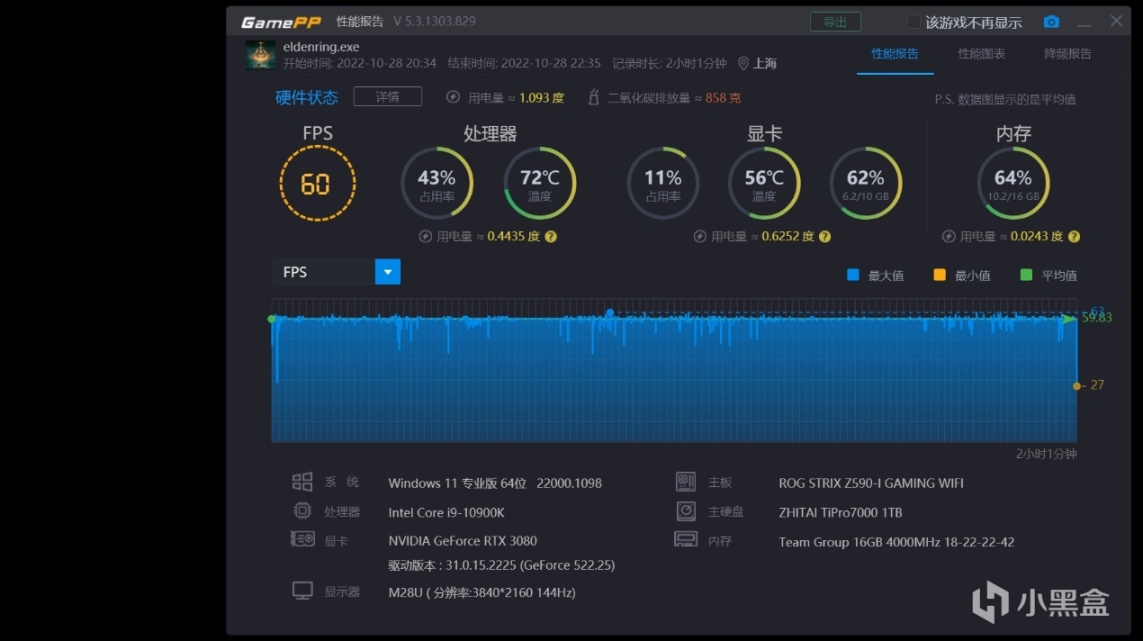Click the graphics card icon
Image resolution: width=1143 pixels, height=641 pixels.
tap(302, 540)
